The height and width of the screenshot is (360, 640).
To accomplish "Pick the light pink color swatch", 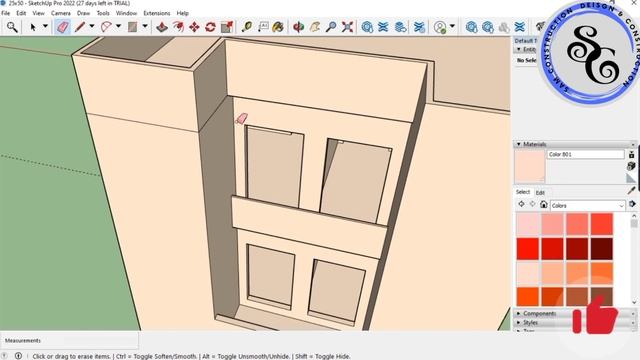I will pyautogui.click(x=528, y=224).
